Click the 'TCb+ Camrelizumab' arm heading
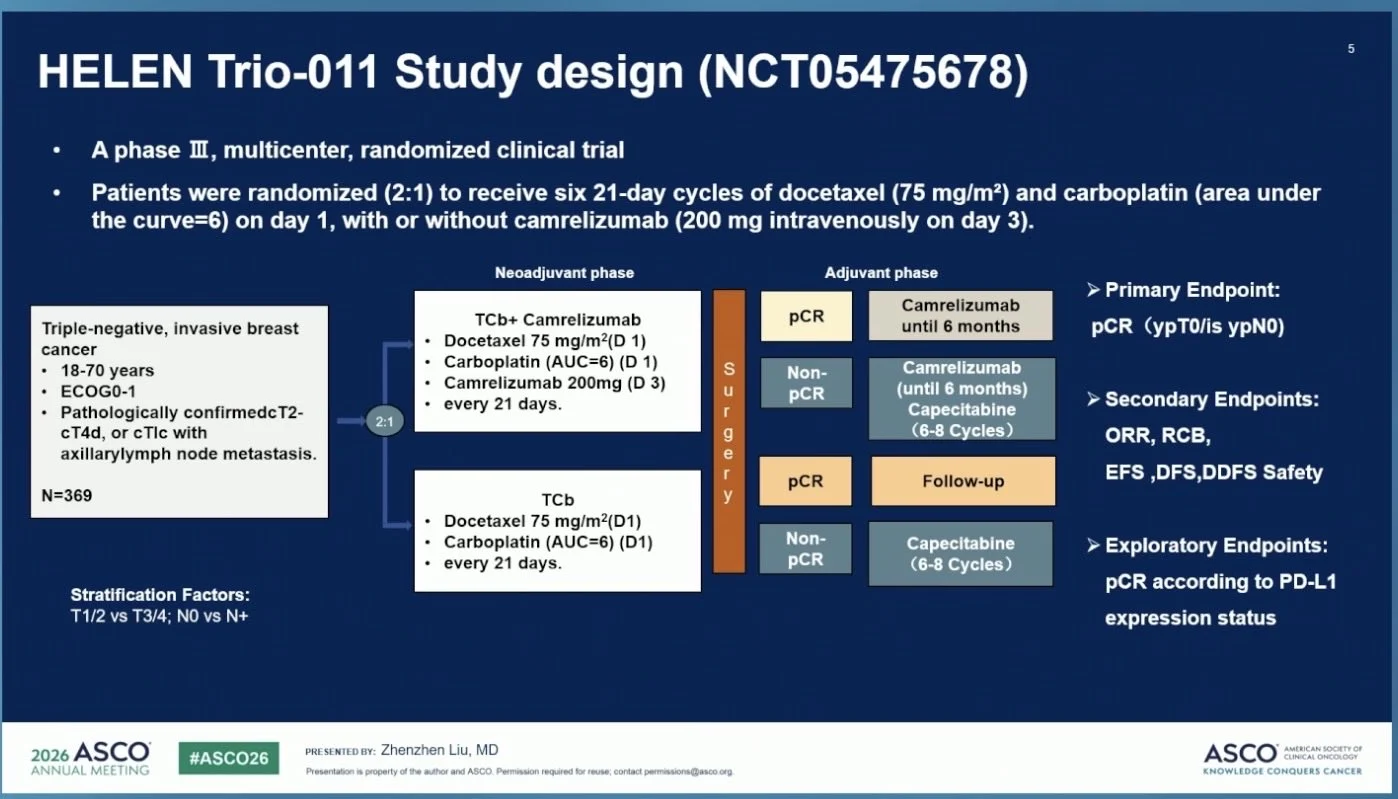This screenshot has height=799, width=1398. click(x=557, y=320)
